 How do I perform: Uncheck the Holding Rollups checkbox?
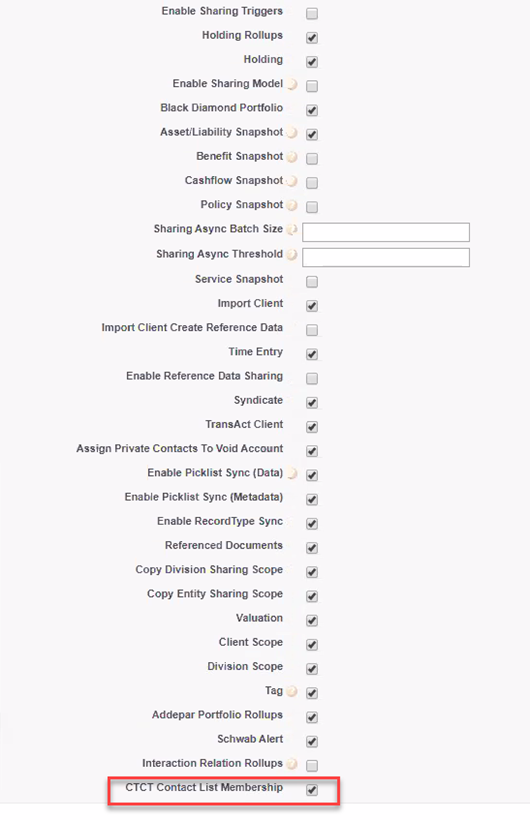point(312,38)
